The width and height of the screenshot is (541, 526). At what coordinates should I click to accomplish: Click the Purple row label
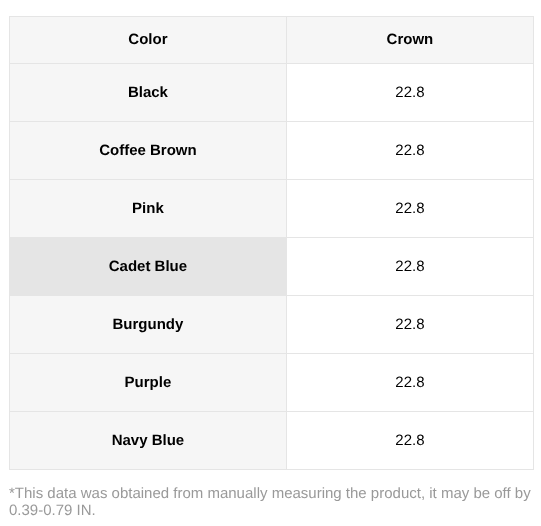click(x=148, y=382)
